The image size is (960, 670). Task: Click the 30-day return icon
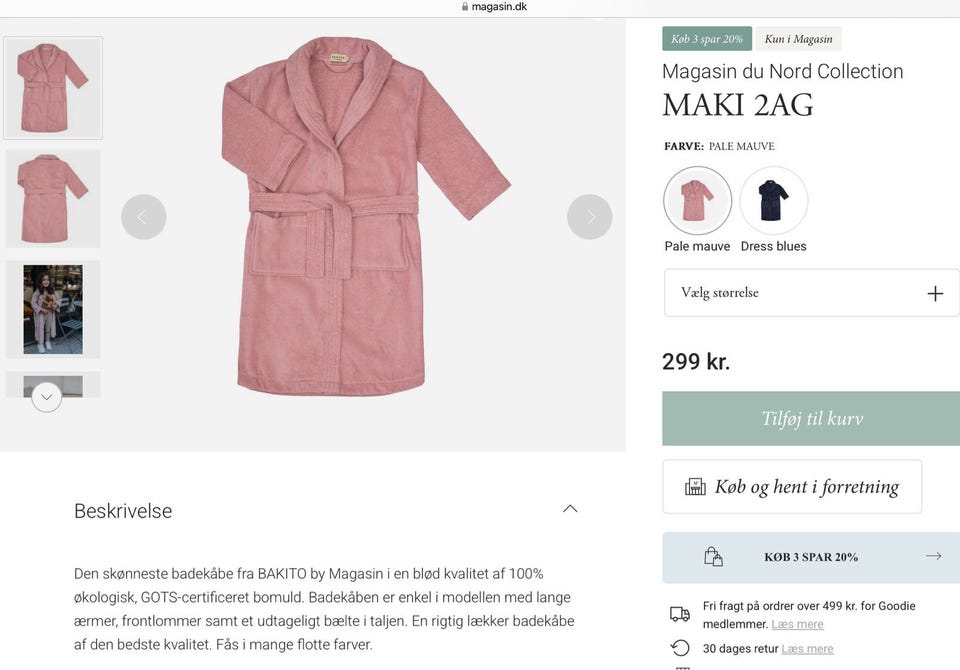[x=680, y=648]
